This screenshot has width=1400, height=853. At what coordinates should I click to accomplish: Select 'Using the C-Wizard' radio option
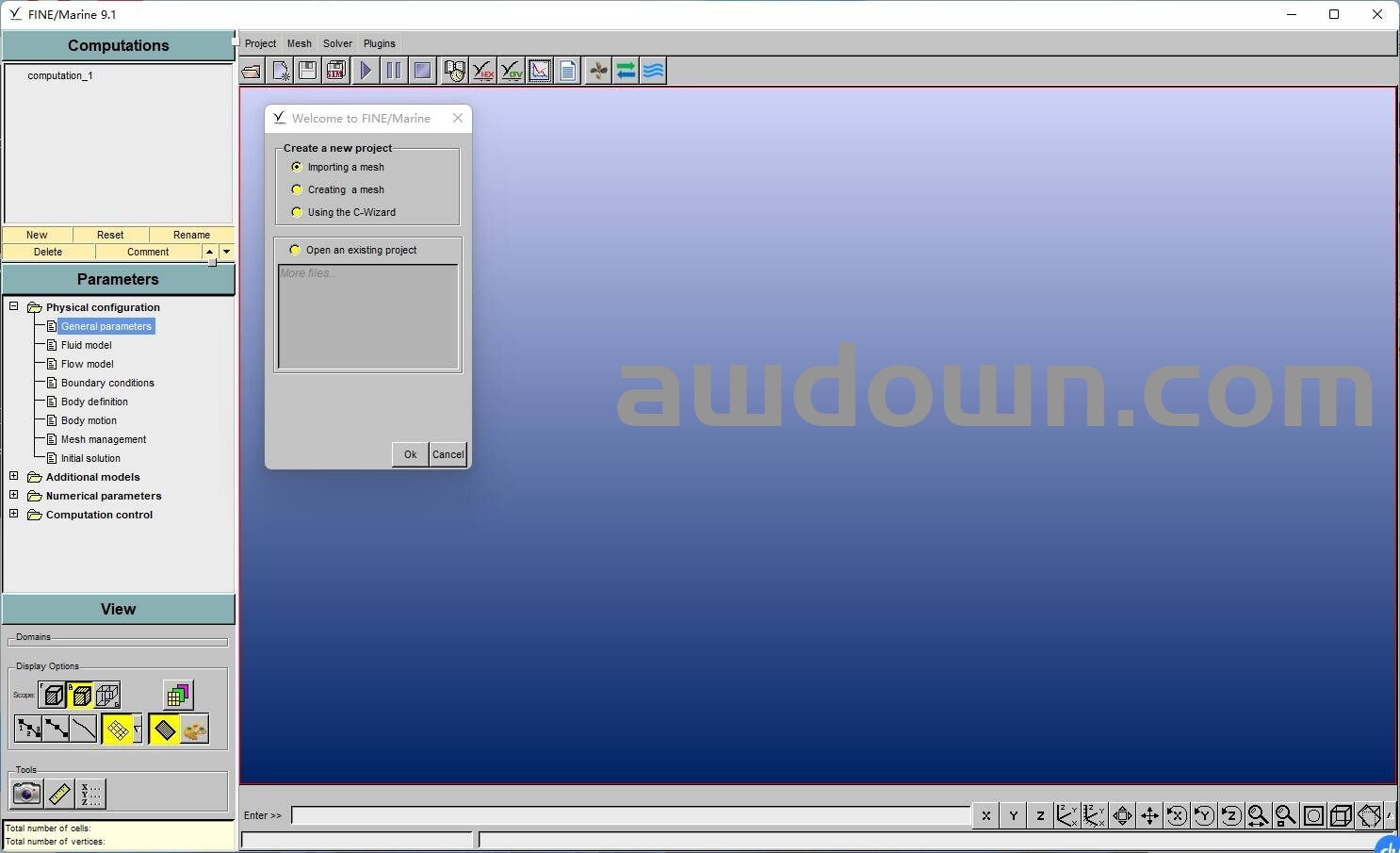(x=297, y=212)
